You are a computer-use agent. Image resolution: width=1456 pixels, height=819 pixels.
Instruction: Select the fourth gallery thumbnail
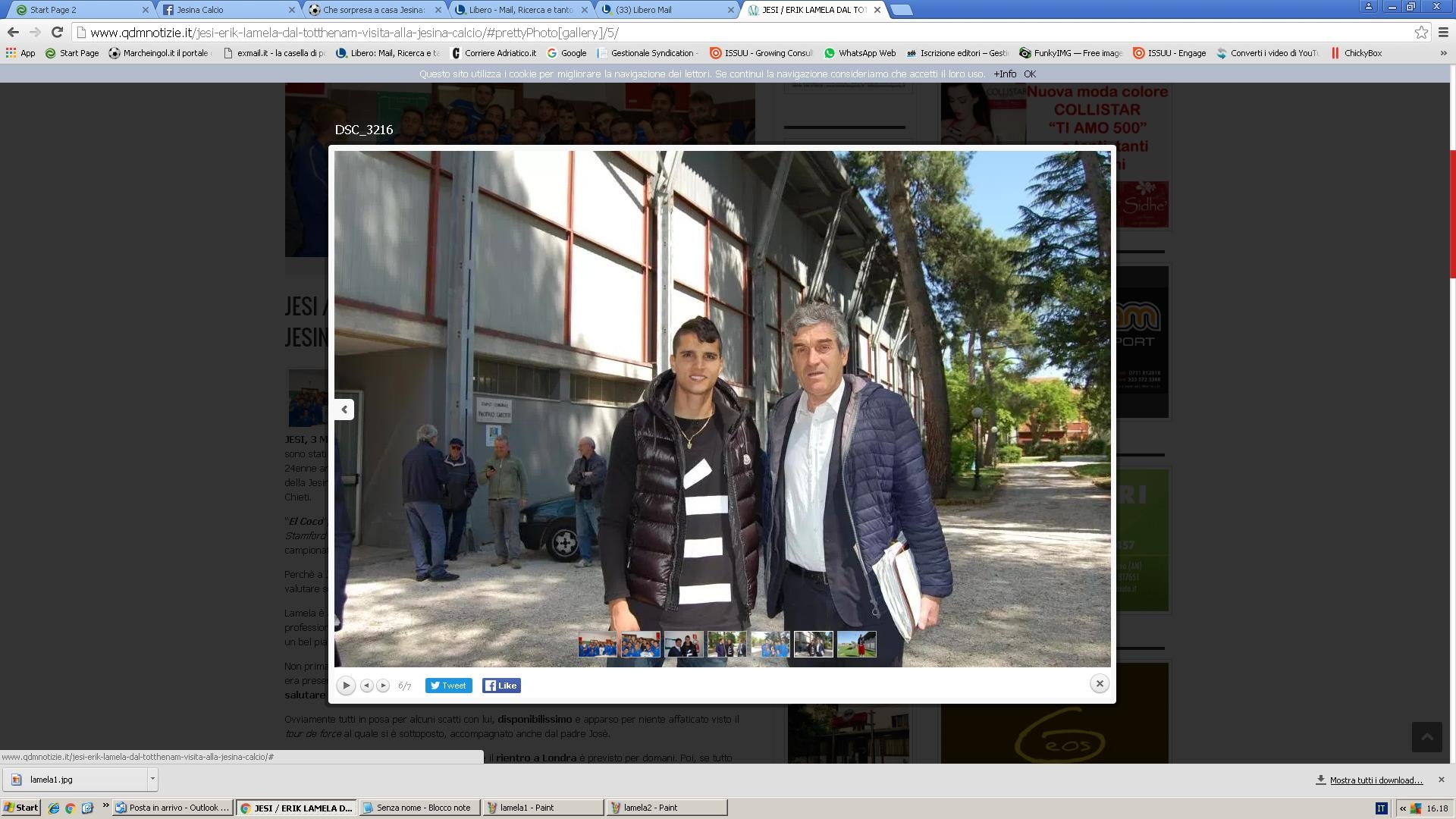pos(726,645)
